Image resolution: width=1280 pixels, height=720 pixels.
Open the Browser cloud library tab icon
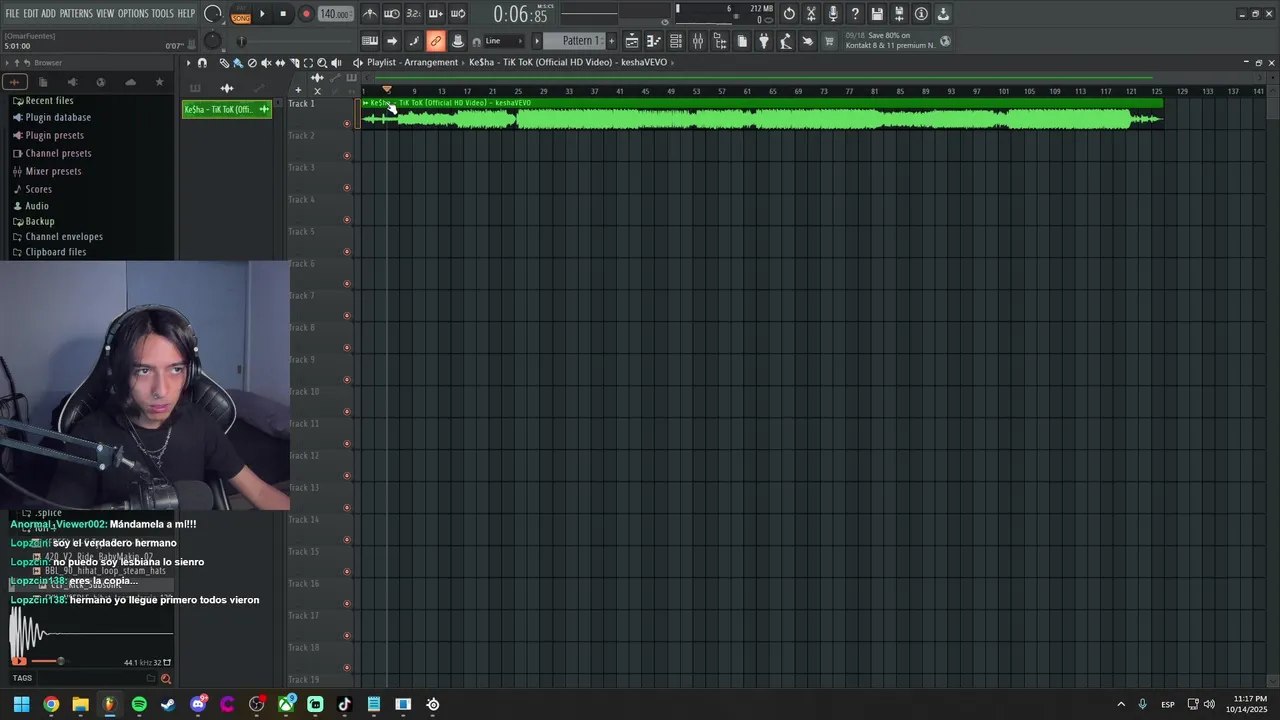(x=130, y=82)
